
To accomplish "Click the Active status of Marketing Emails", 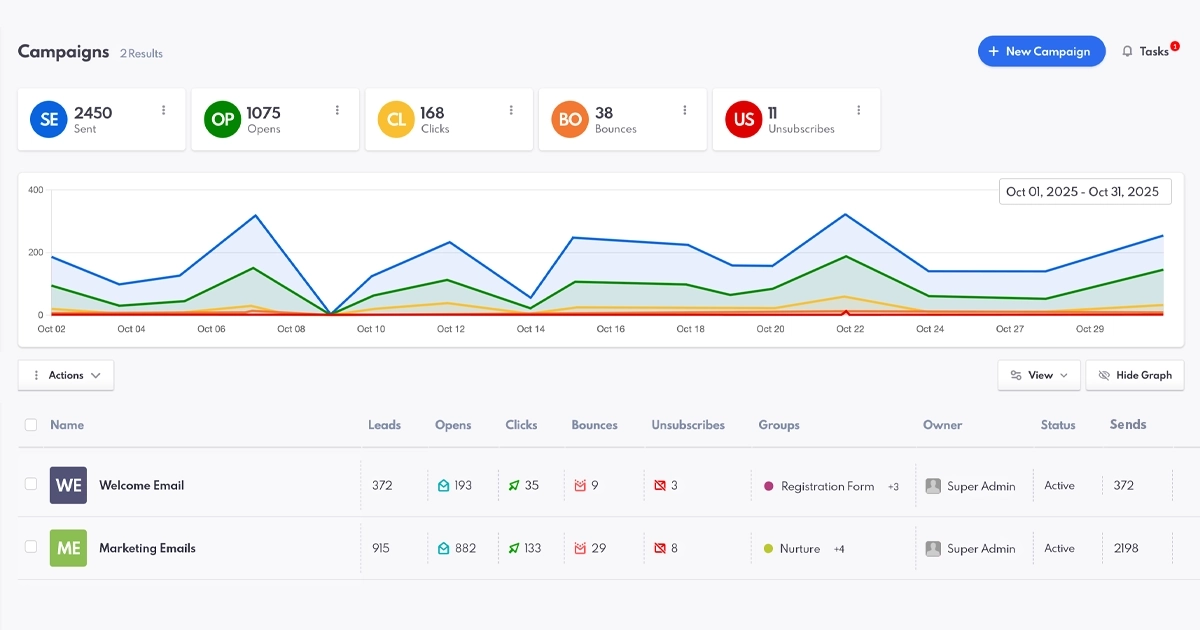I will (x=1059, y=548).
